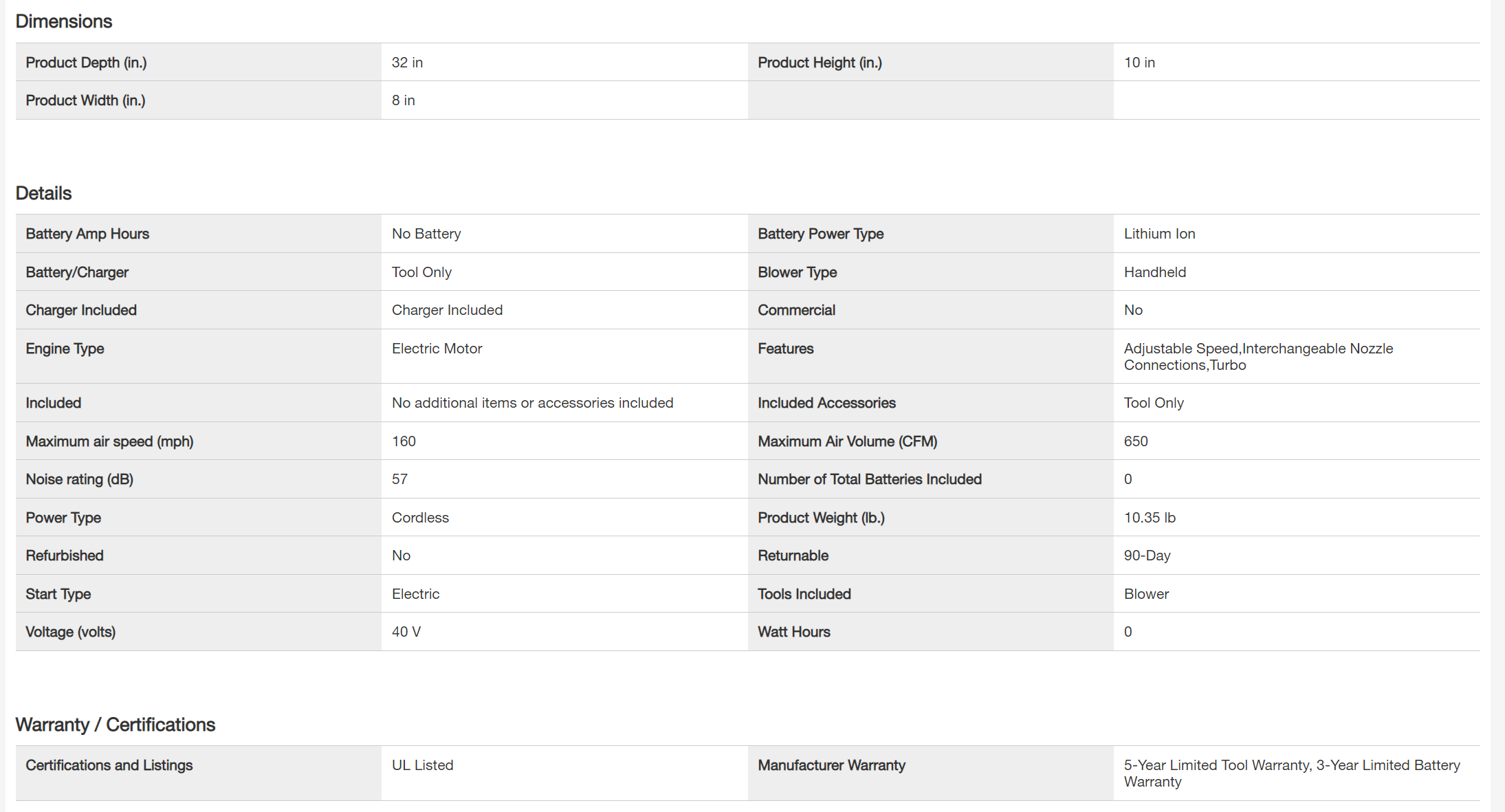Click the Warranty / Certifications heading

click(x=115, y=725)
